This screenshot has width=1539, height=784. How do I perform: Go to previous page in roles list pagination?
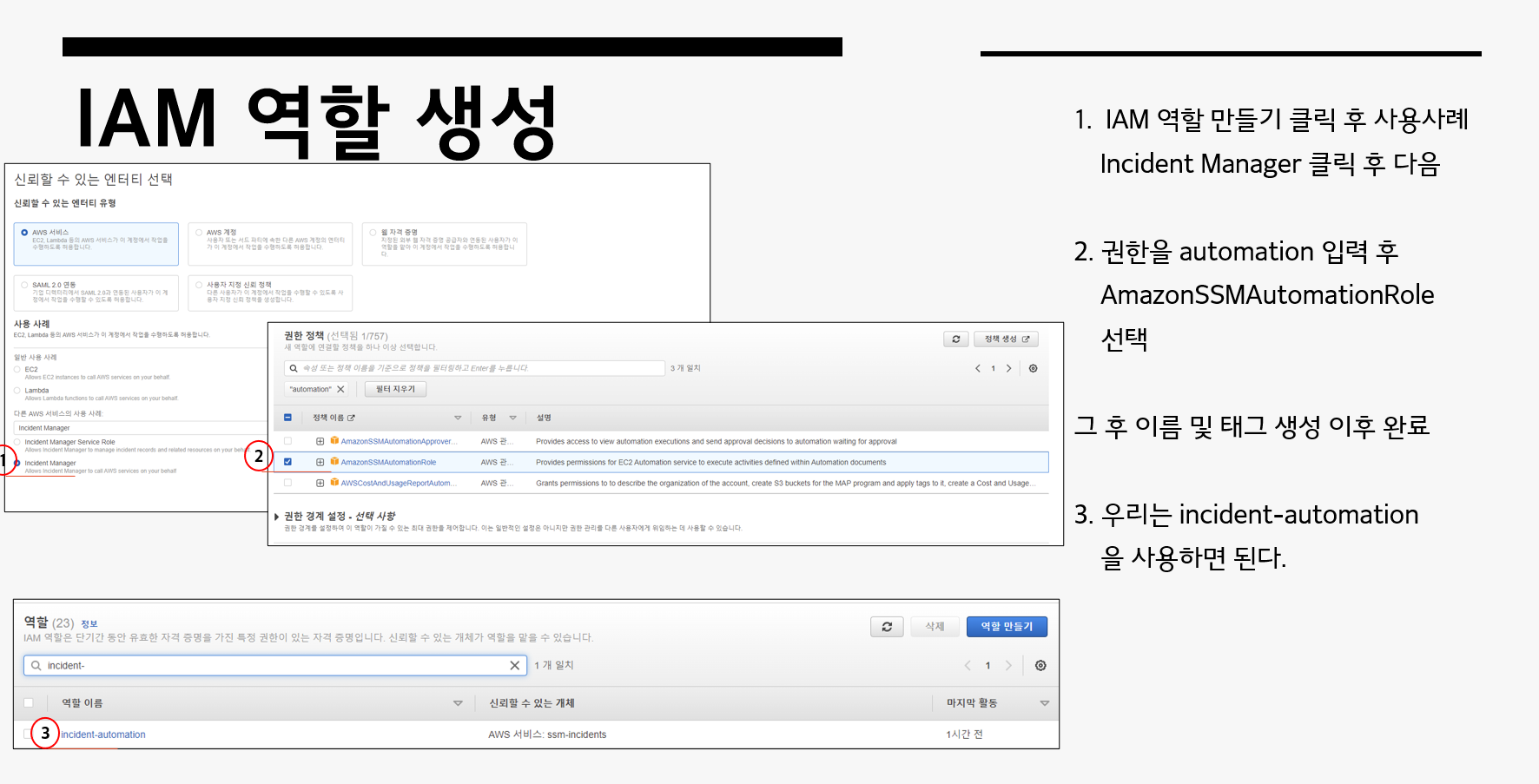(x=968, y=665)
